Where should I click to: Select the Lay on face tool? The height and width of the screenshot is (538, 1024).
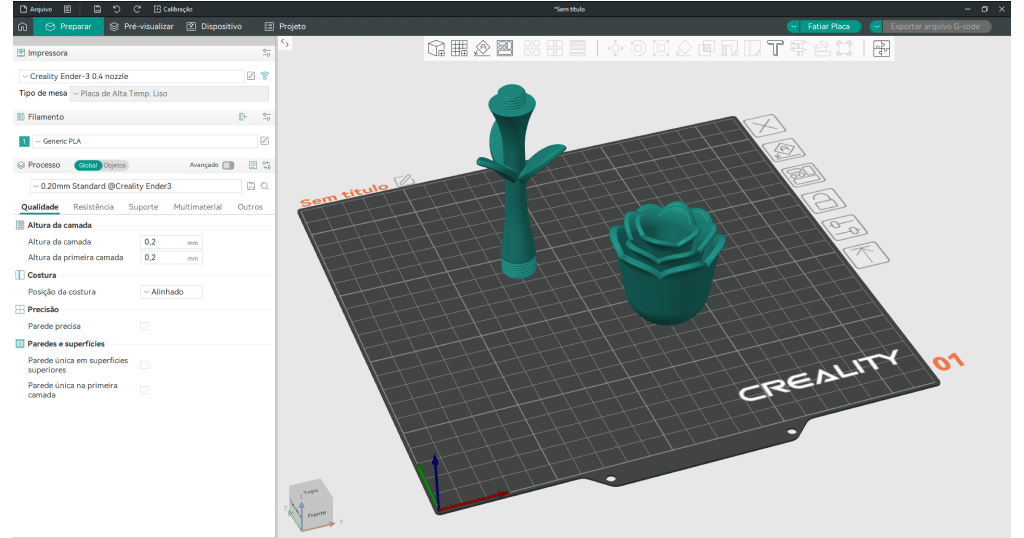684,48
